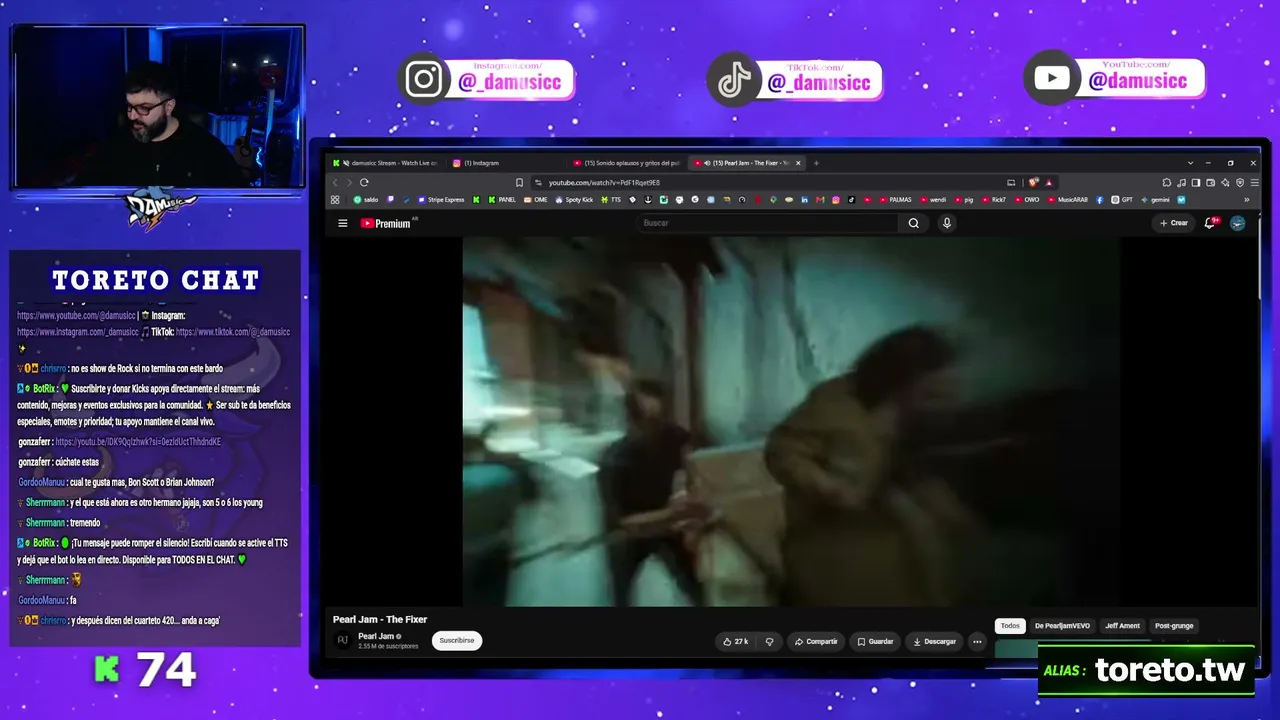
Task: Go back using the browser back arrow
Action: point(335,182)
